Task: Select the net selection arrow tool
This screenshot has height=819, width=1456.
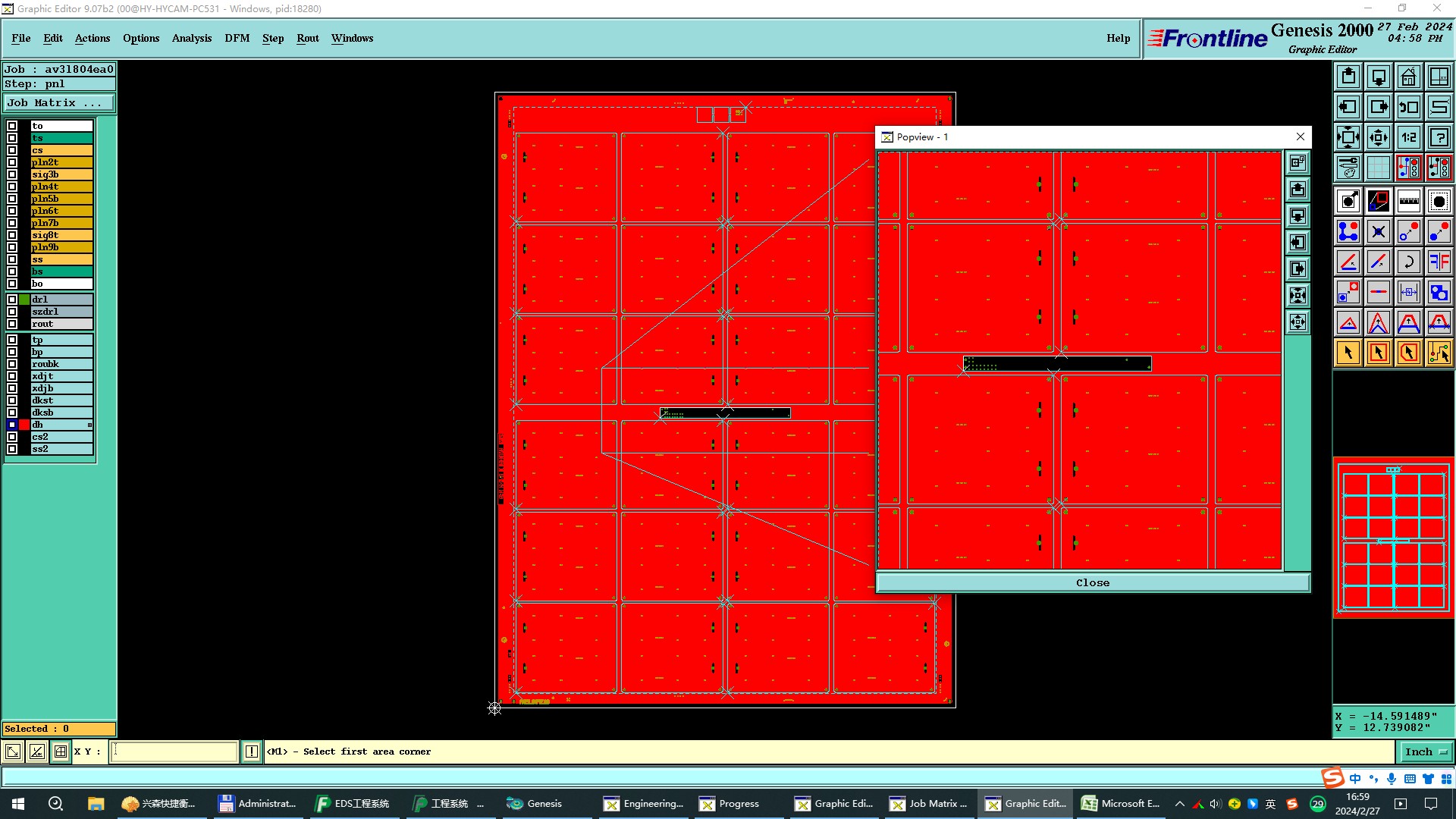Action: click(x=1439, y=353)
